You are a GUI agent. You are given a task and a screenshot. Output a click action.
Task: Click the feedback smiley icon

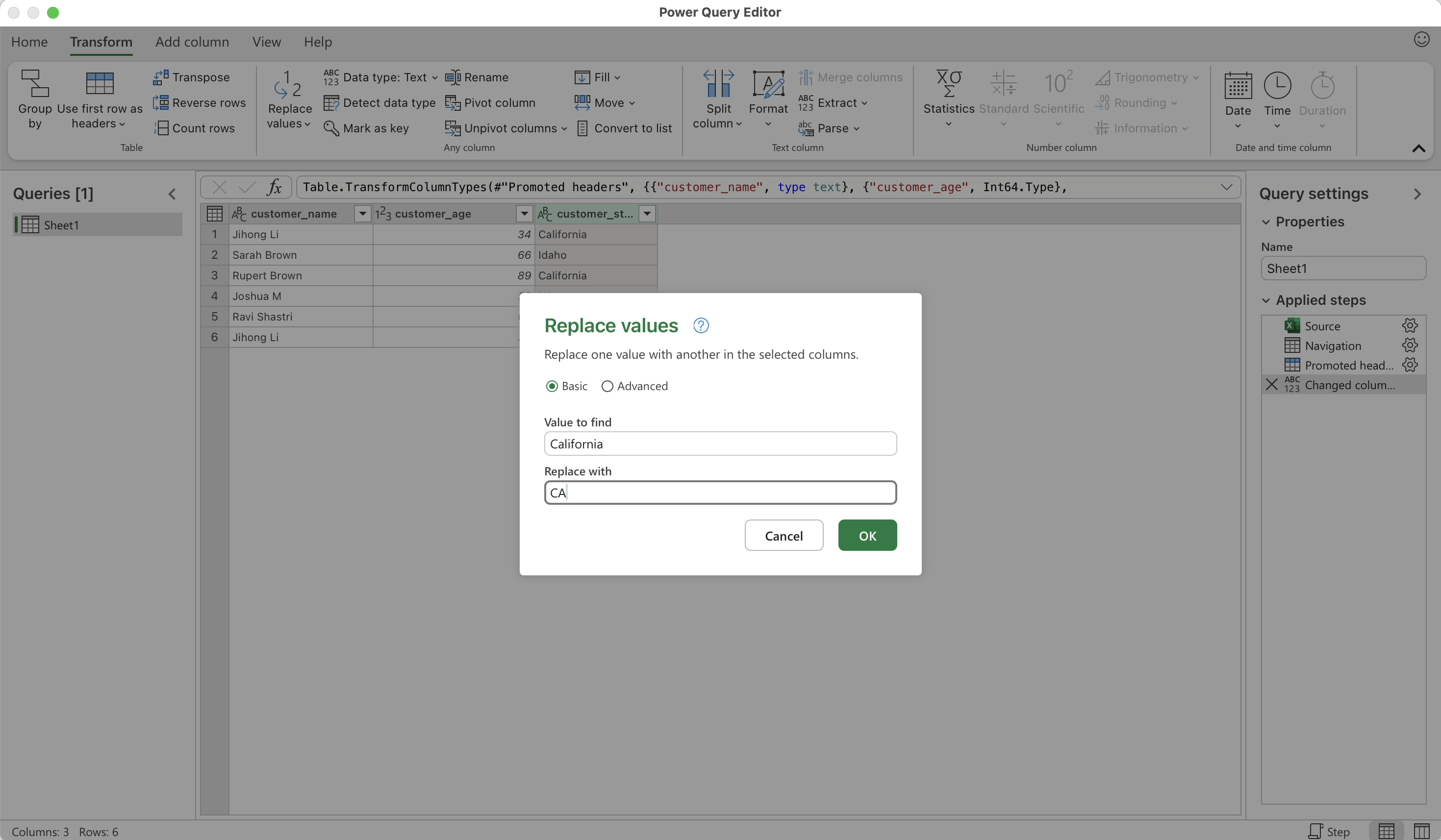pos(1421,39)
